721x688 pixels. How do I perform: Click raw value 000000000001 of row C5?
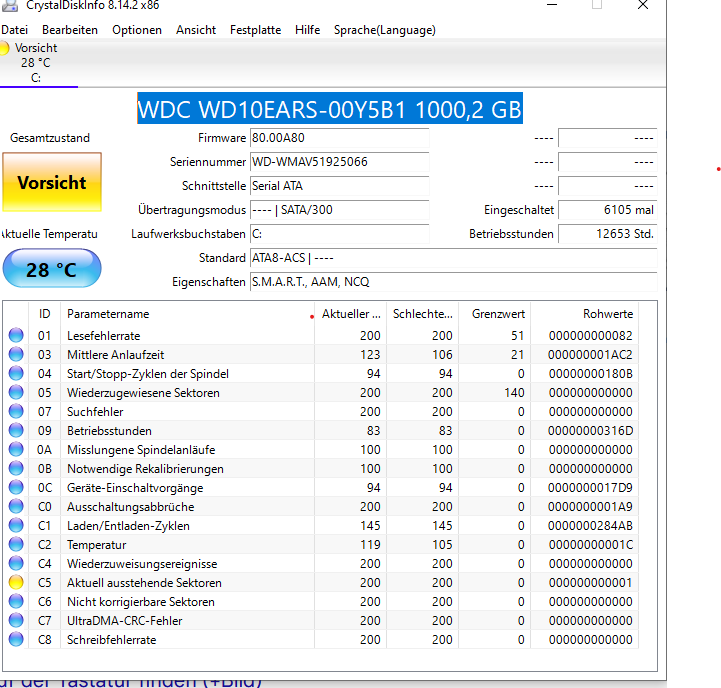(590, 583)
